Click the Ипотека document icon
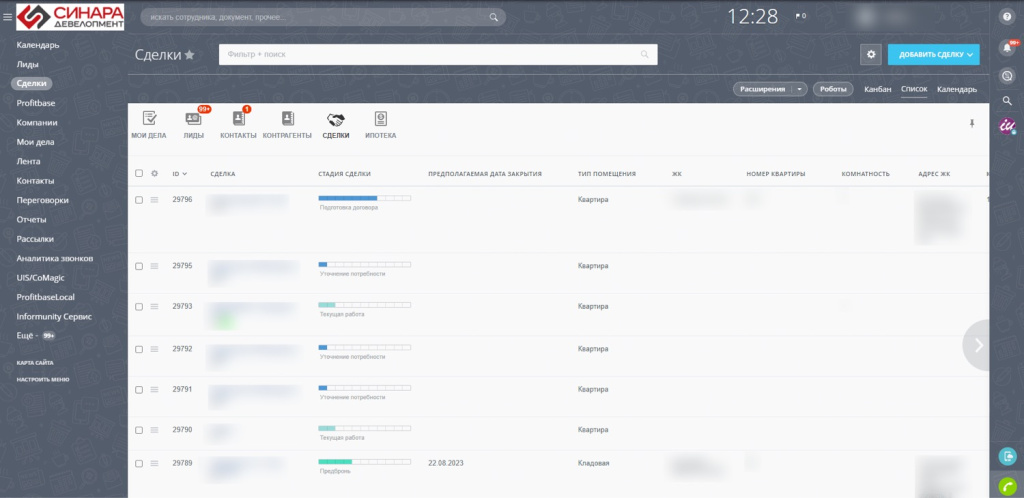 (x=381, y=118)
